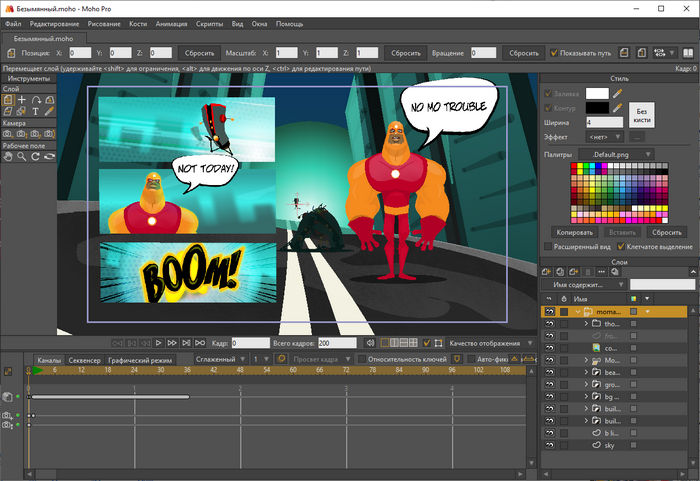Viewport: 700px width, 481px height.
Task: Select the eyedropper tool in Layer tools
Action: [x=49, y=112]
